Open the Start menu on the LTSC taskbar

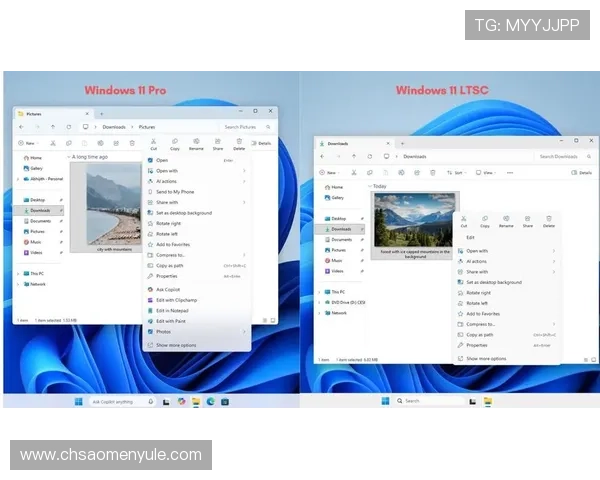tap(385, 400)
